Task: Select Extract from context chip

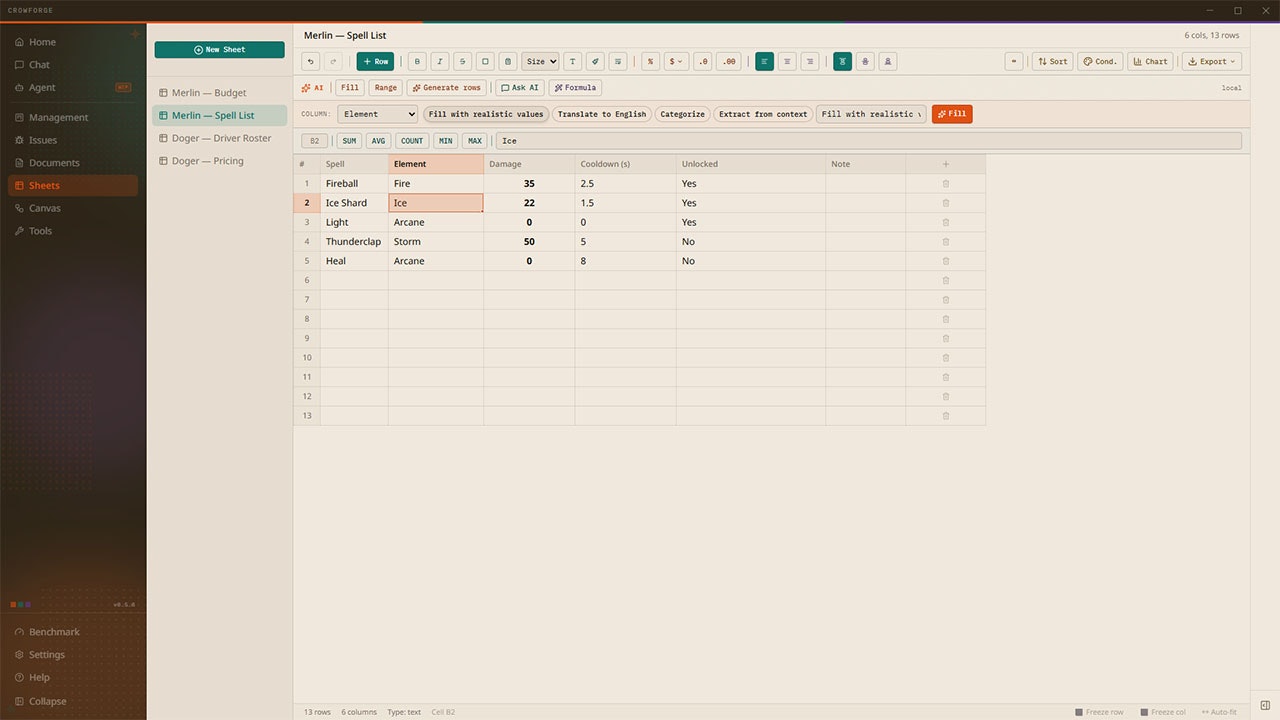Action: click(x=763, y=114)
